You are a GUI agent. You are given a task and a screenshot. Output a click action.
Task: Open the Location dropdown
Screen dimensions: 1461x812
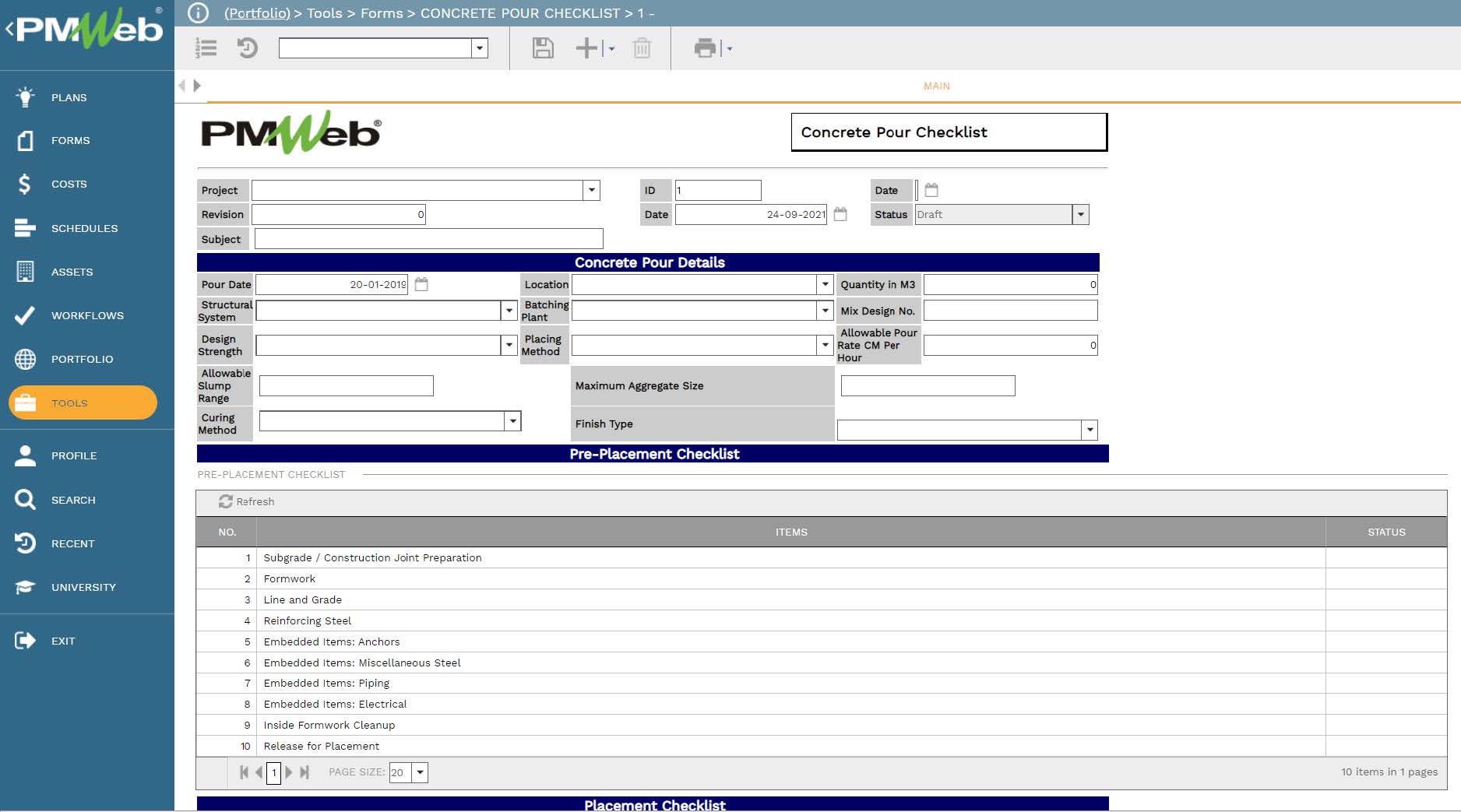[x=825, y=284]
